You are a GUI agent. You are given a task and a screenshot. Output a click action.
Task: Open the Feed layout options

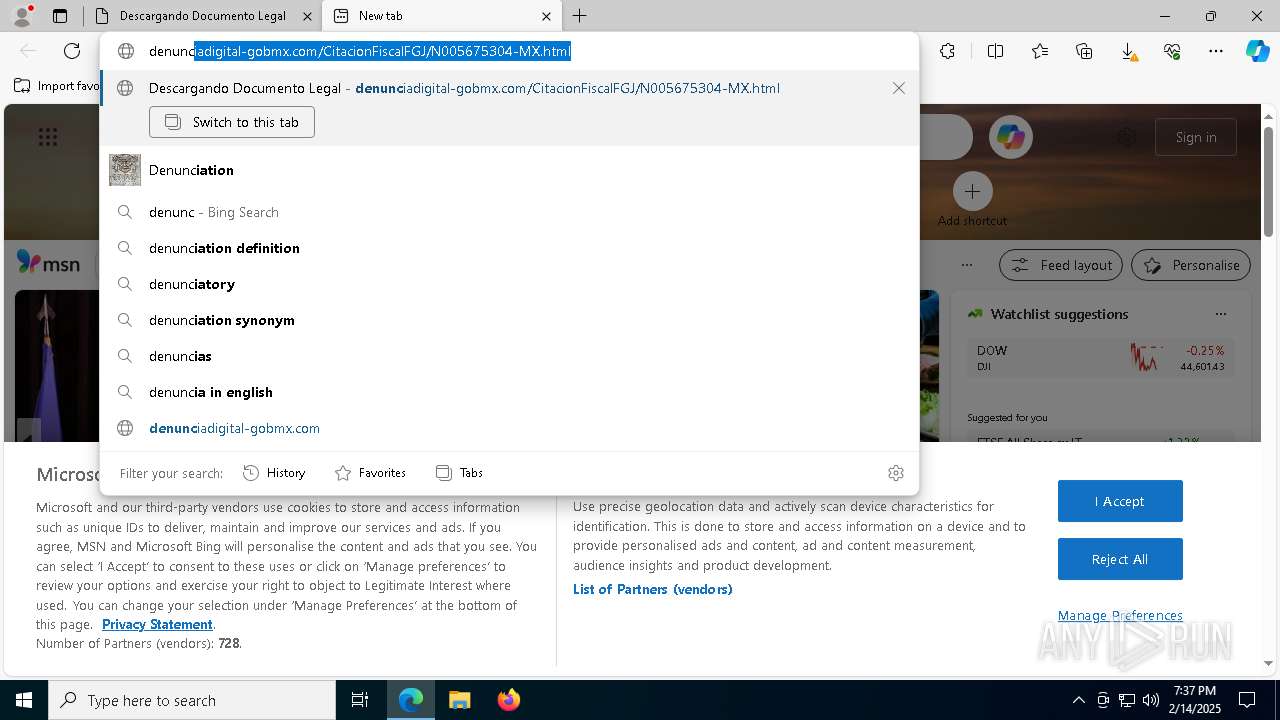point(1061,265)
